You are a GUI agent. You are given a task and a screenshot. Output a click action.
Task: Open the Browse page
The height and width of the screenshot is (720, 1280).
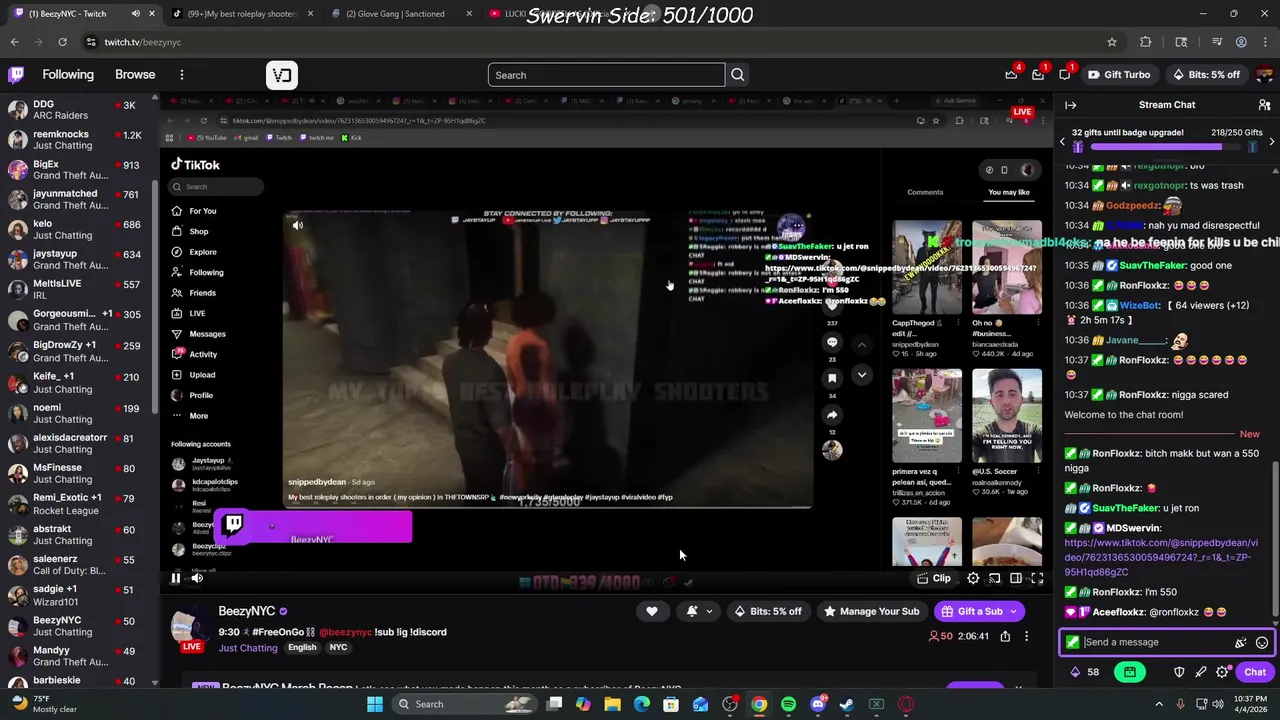point(135,75)
